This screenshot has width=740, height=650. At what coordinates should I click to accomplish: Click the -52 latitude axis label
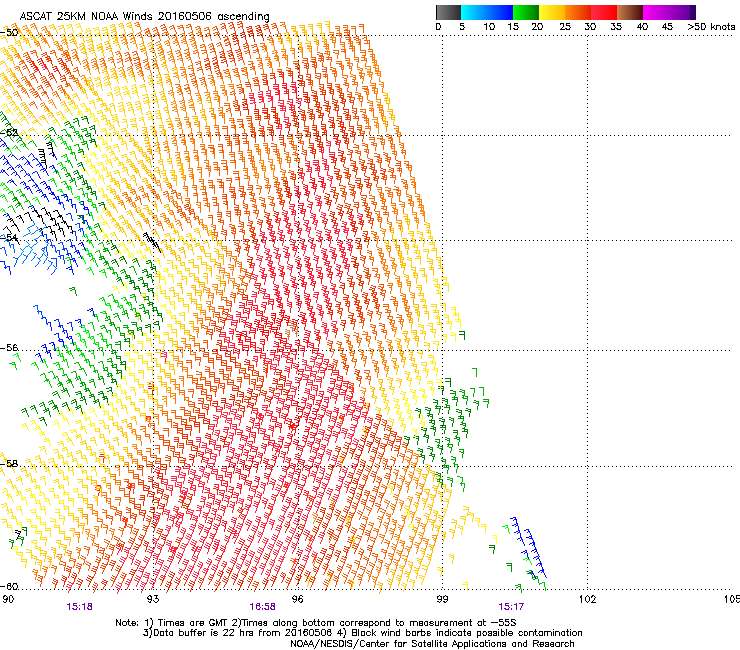[x=8, y=133]
